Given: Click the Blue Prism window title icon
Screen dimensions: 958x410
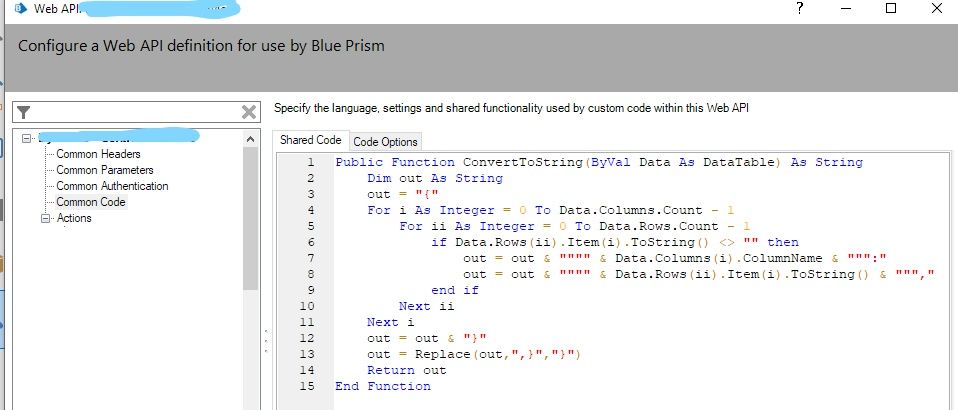Looking at the screenshot, I should (x=21, y=9).
